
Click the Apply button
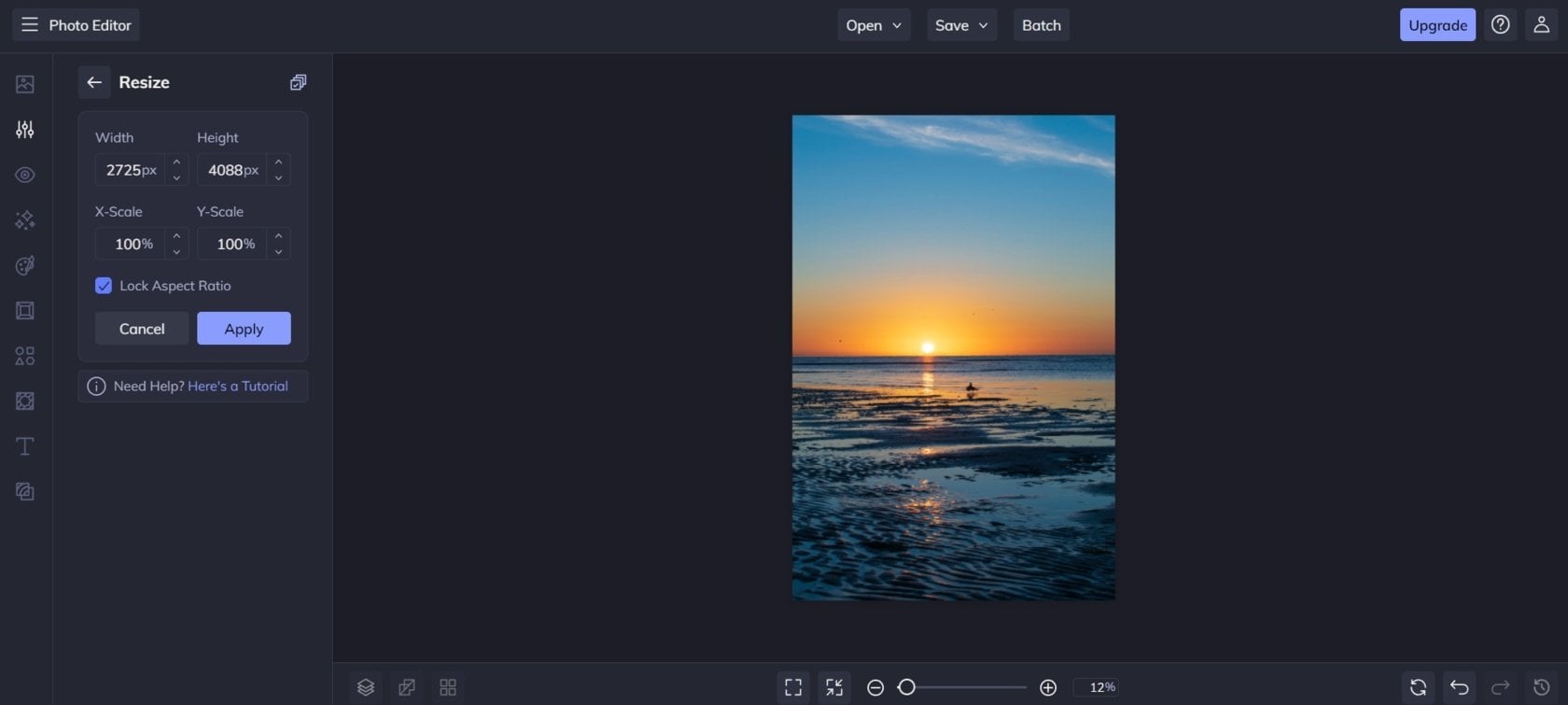pos(244,329)
